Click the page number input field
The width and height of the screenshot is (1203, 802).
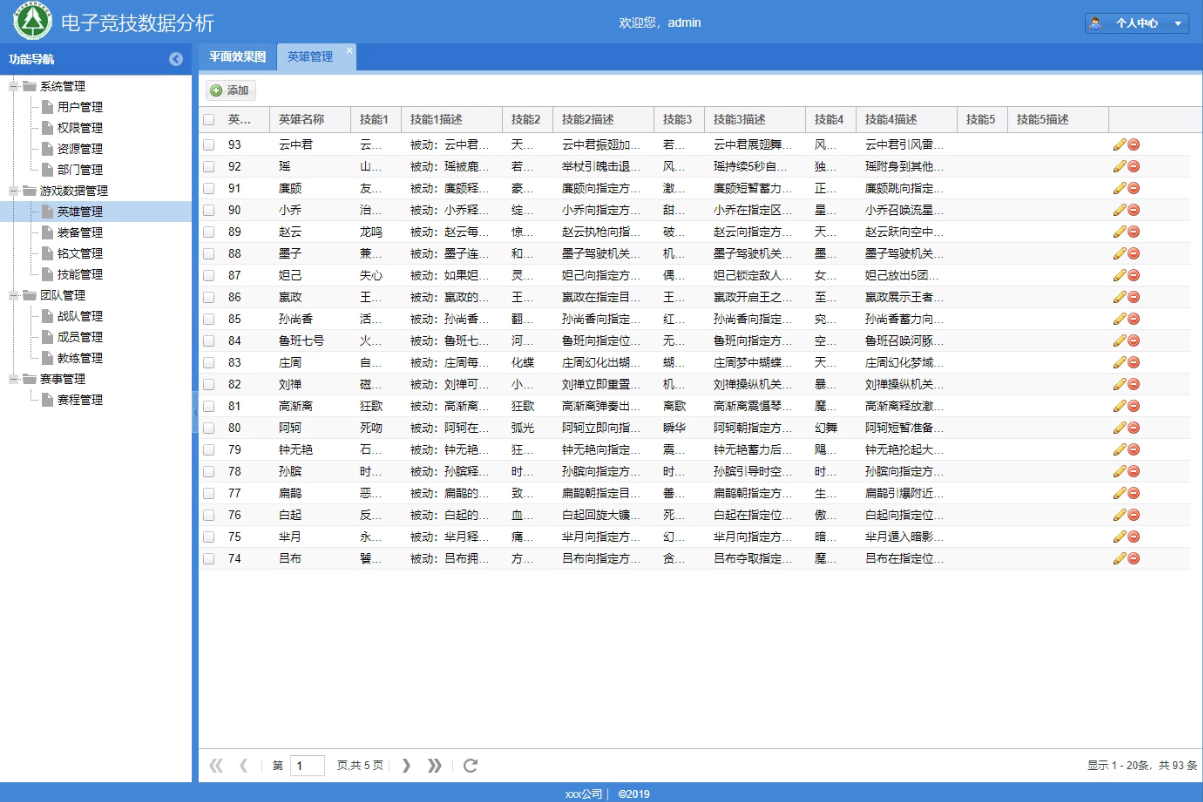pyautogui.click(x=307, y=766)
